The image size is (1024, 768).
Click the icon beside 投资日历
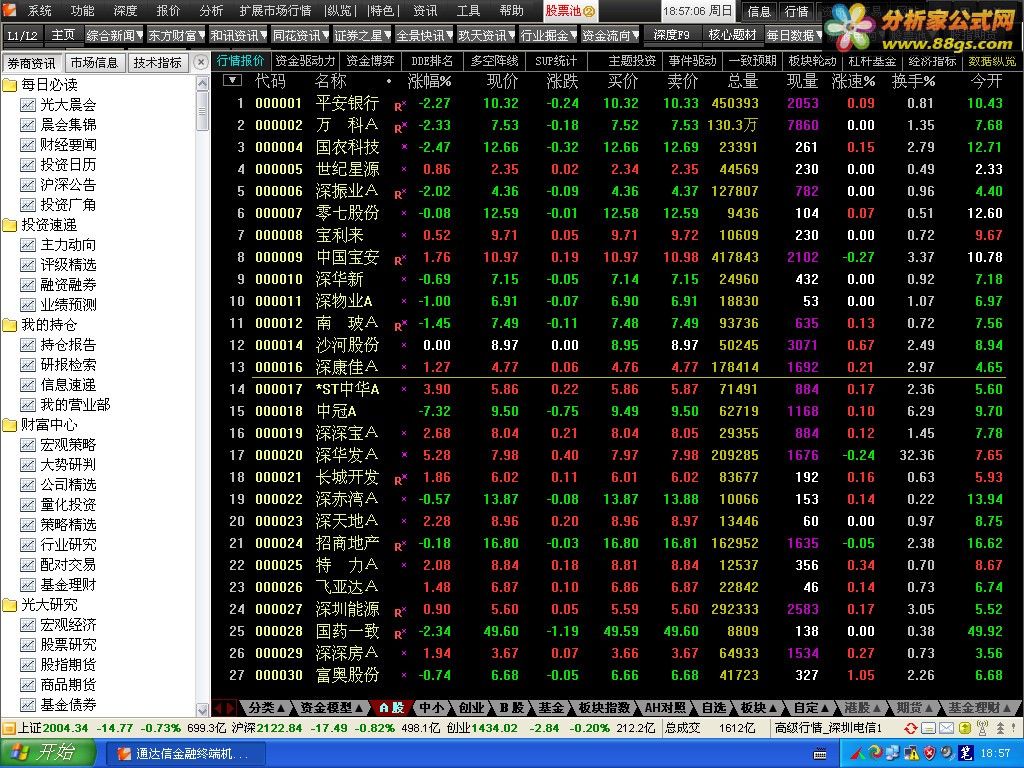(27, 165)
